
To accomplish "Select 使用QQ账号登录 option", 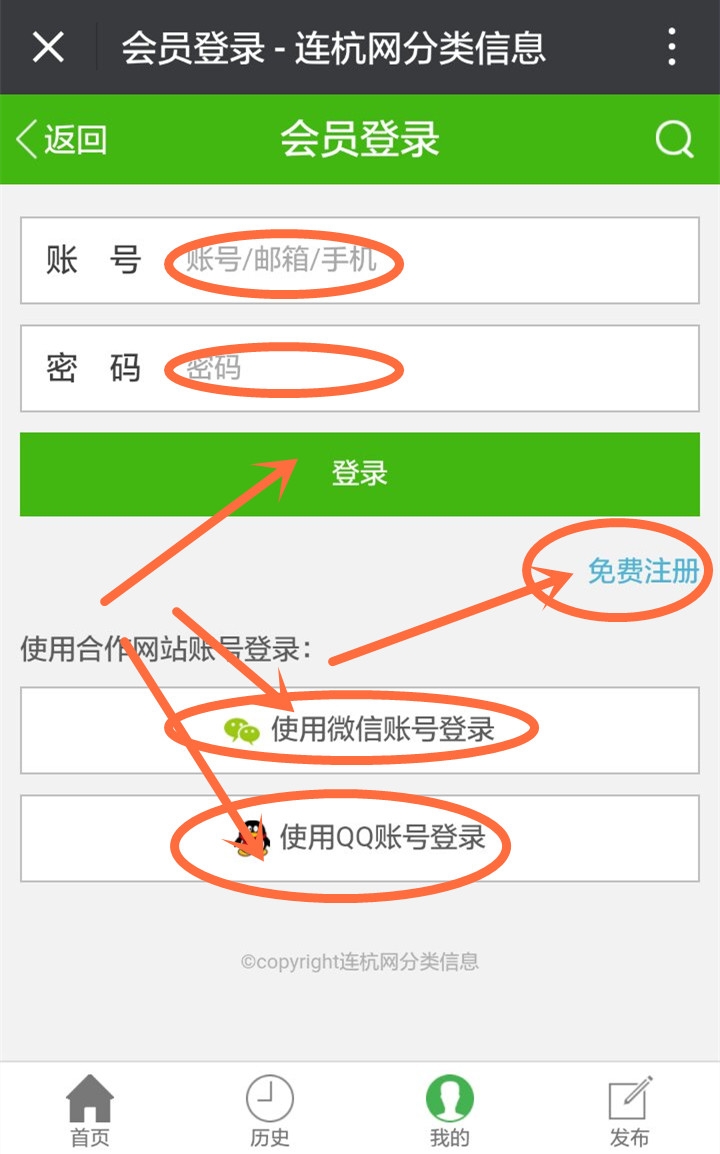I will 359,838.
